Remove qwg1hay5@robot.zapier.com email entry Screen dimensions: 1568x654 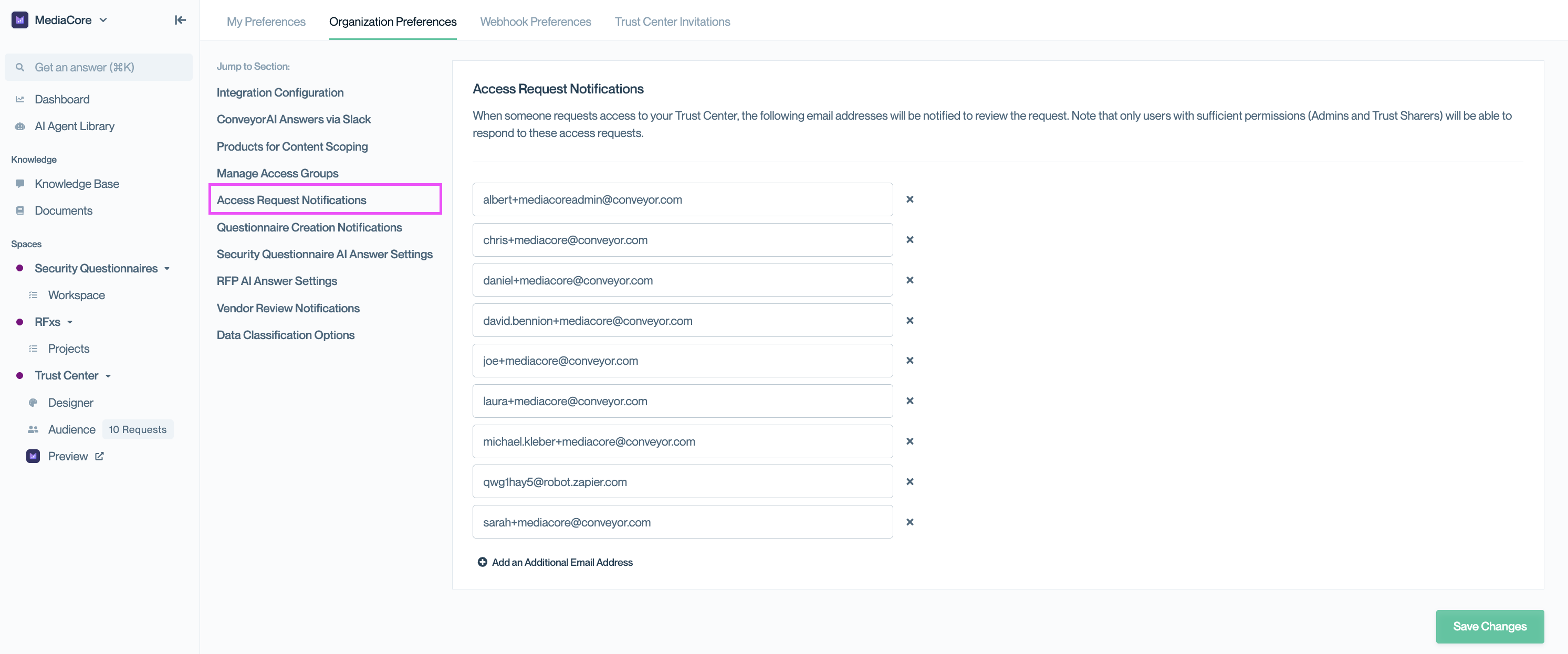click(910, 482)
